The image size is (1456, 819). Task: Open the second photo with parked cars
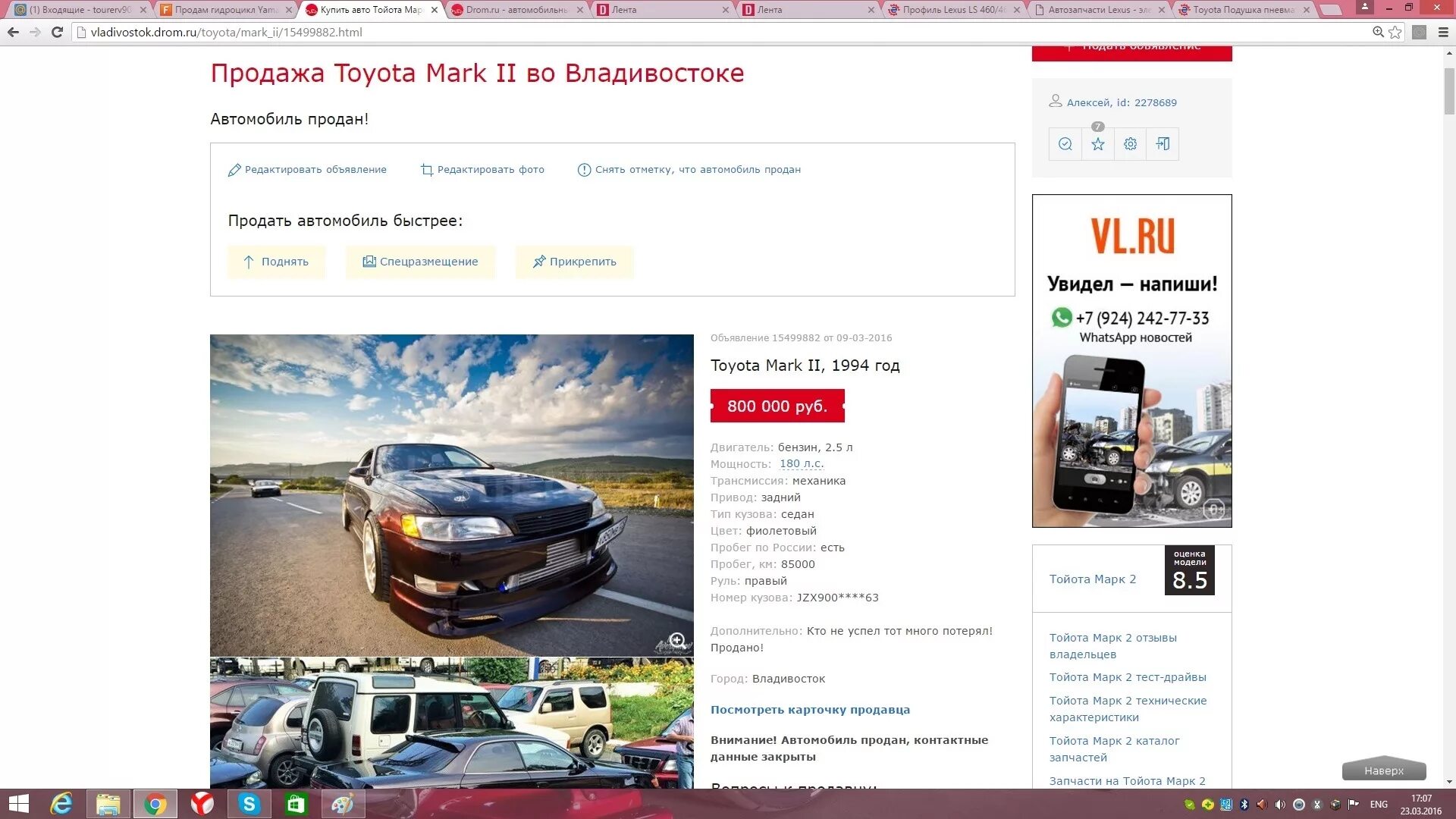[x=451, y=723]
